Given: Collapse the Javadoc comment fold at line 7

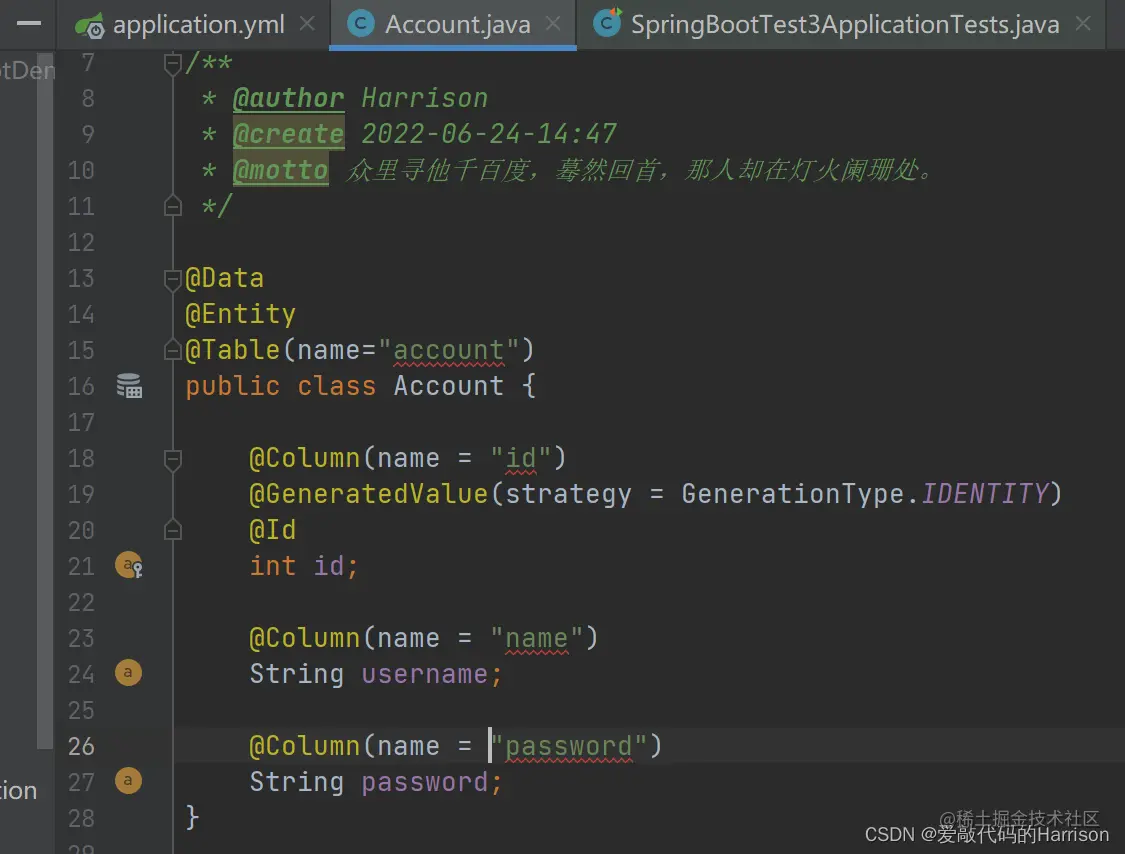Looking at the screenshot, I should 172,64.
